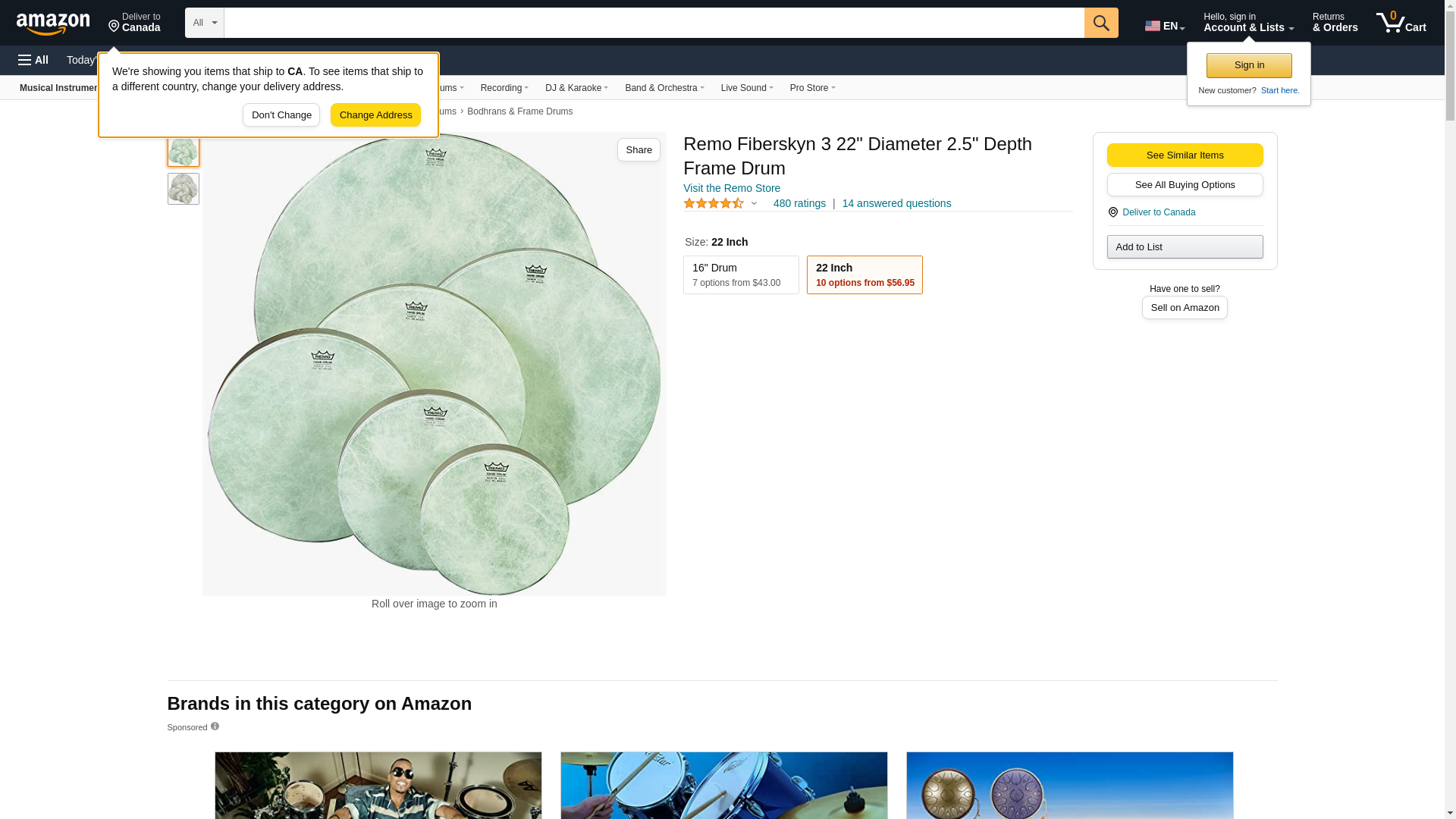Select the 16" Drum size option
This screenshot has height=819, width=1456.
coord(741,275)
